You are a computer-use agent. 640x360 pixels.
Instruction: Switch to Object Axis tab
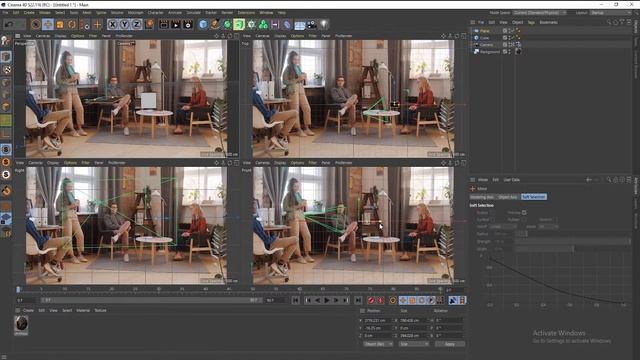pyautogui.click(x=508, y=197)
